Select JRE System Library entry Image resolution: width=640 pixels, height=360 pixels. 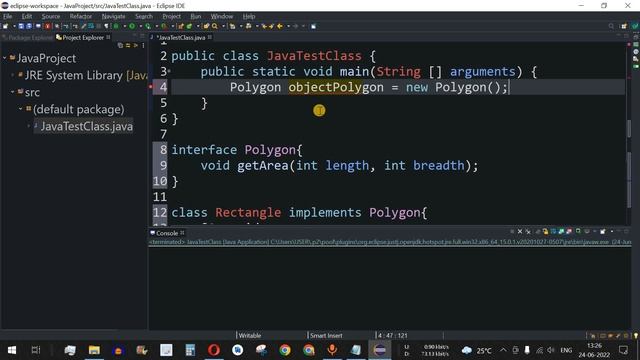[86, 76]
